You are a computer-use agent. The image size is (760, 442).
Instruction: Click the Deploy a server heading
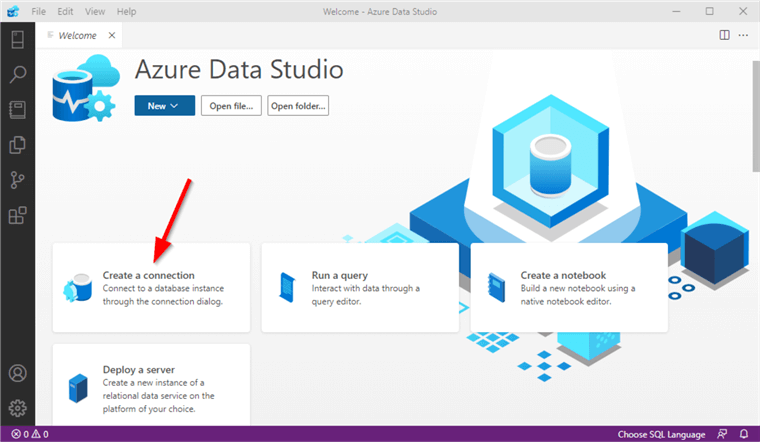[139, 370]
